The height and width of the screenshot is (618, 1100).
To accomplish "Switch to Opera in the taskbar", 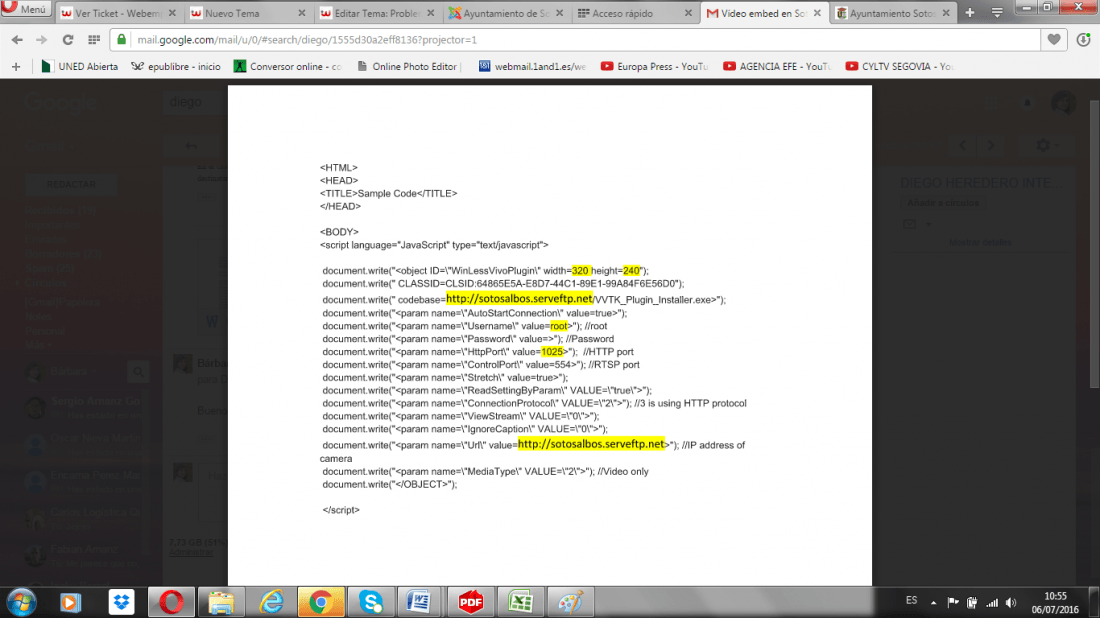I will tap(170, 603).
